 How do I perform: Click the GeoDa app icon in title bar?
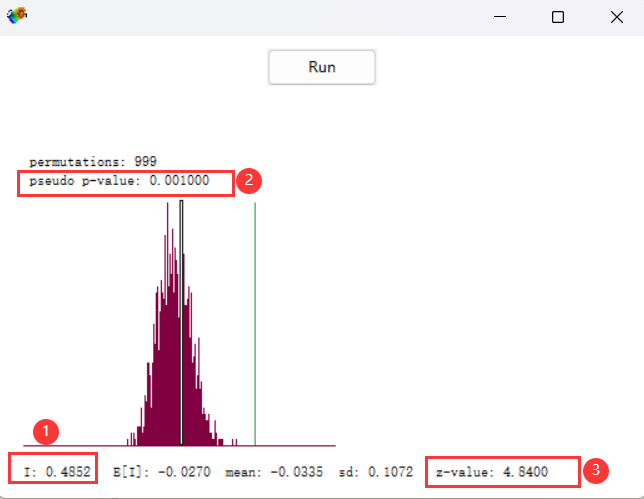click(17, 16)
